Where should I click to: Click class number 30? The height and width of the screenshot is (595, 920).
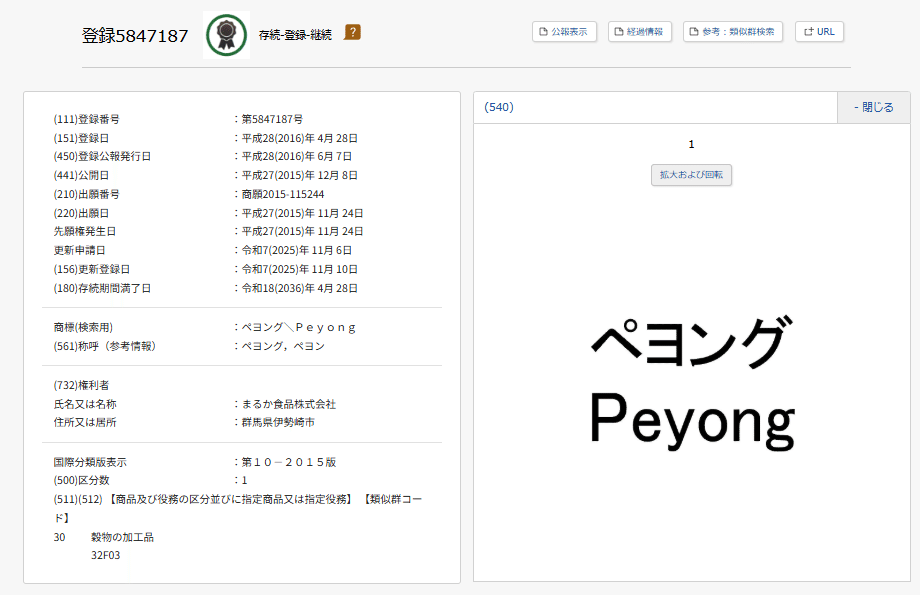click(x=59, y=537)
